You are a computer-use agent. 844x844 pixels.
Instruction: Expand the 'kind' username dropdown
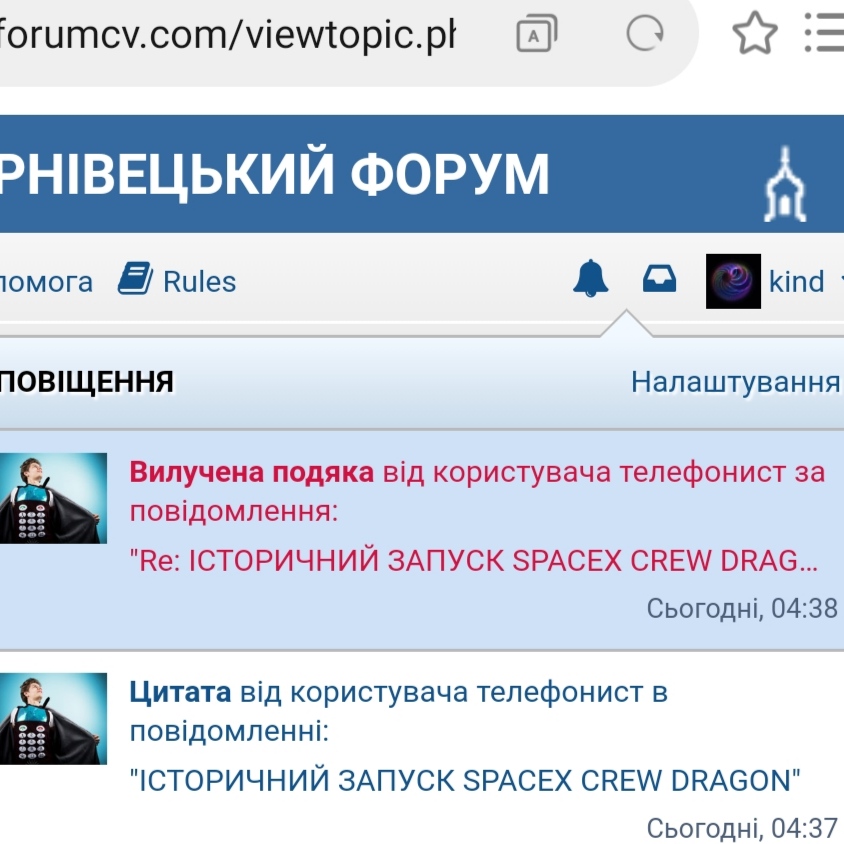[x=797, y=282]
